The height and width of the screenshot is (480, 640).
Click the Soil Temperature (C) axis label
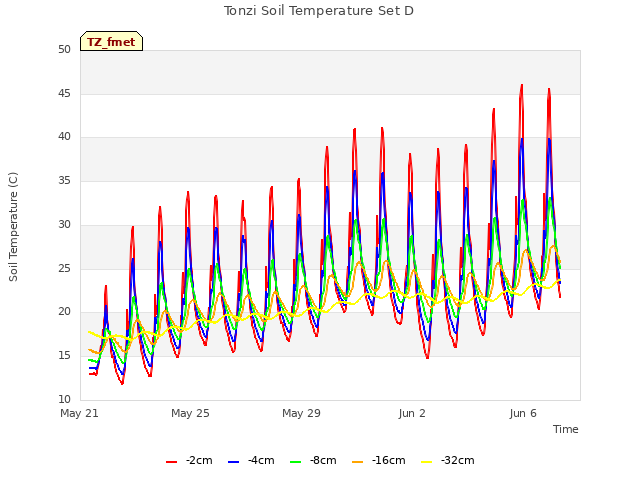[x=13, y=227]
